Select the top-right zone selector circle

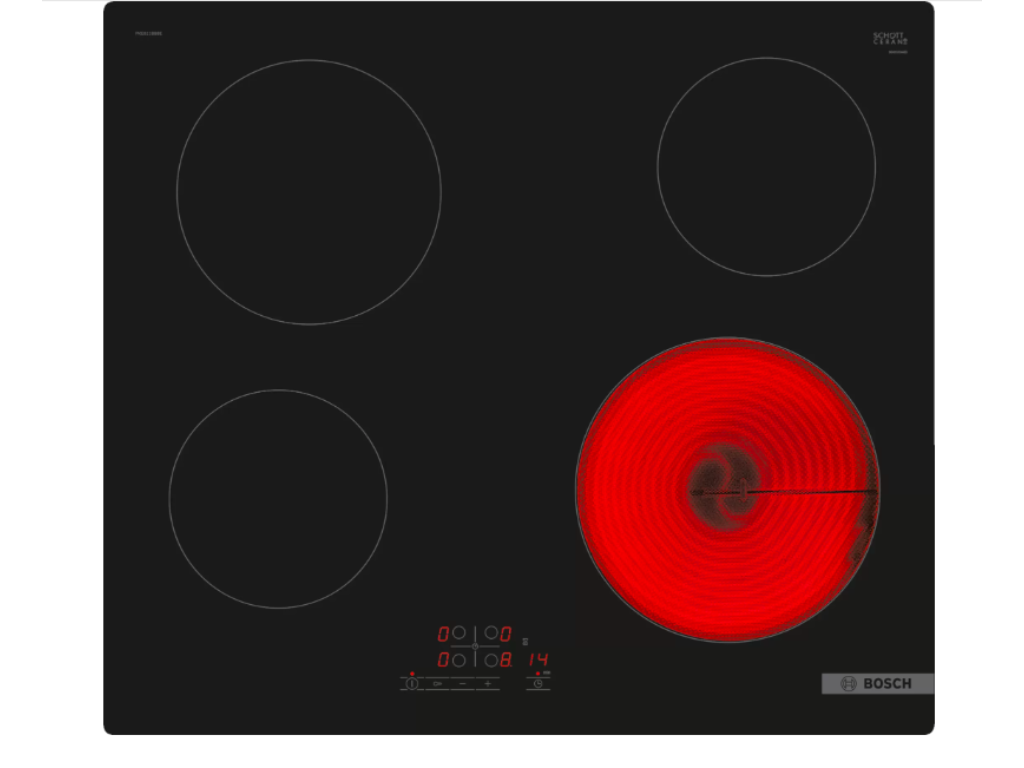pos(491,633)
